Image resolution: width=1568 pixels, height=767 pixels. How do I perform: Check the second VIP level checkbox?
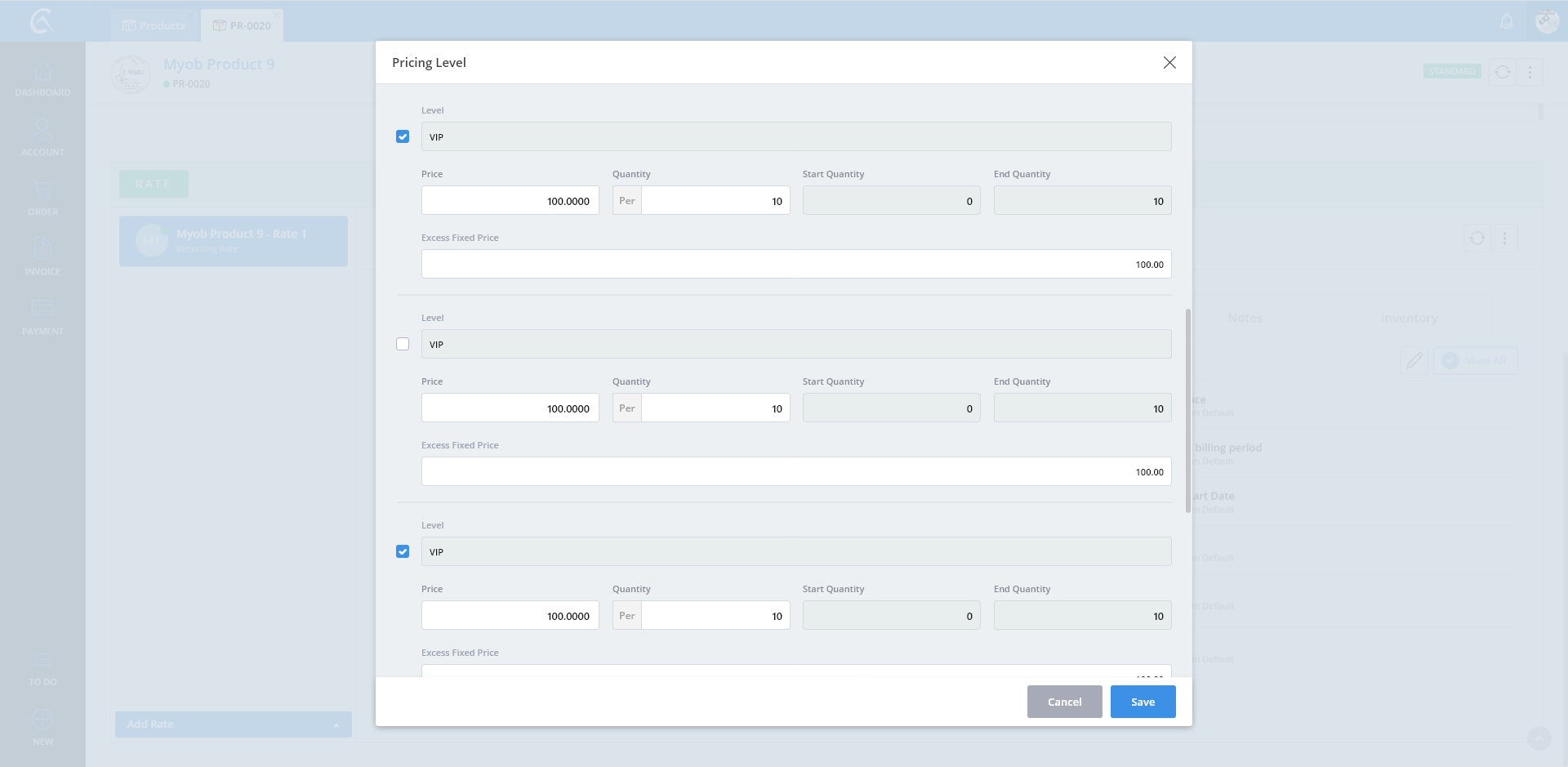coord(403,344)
